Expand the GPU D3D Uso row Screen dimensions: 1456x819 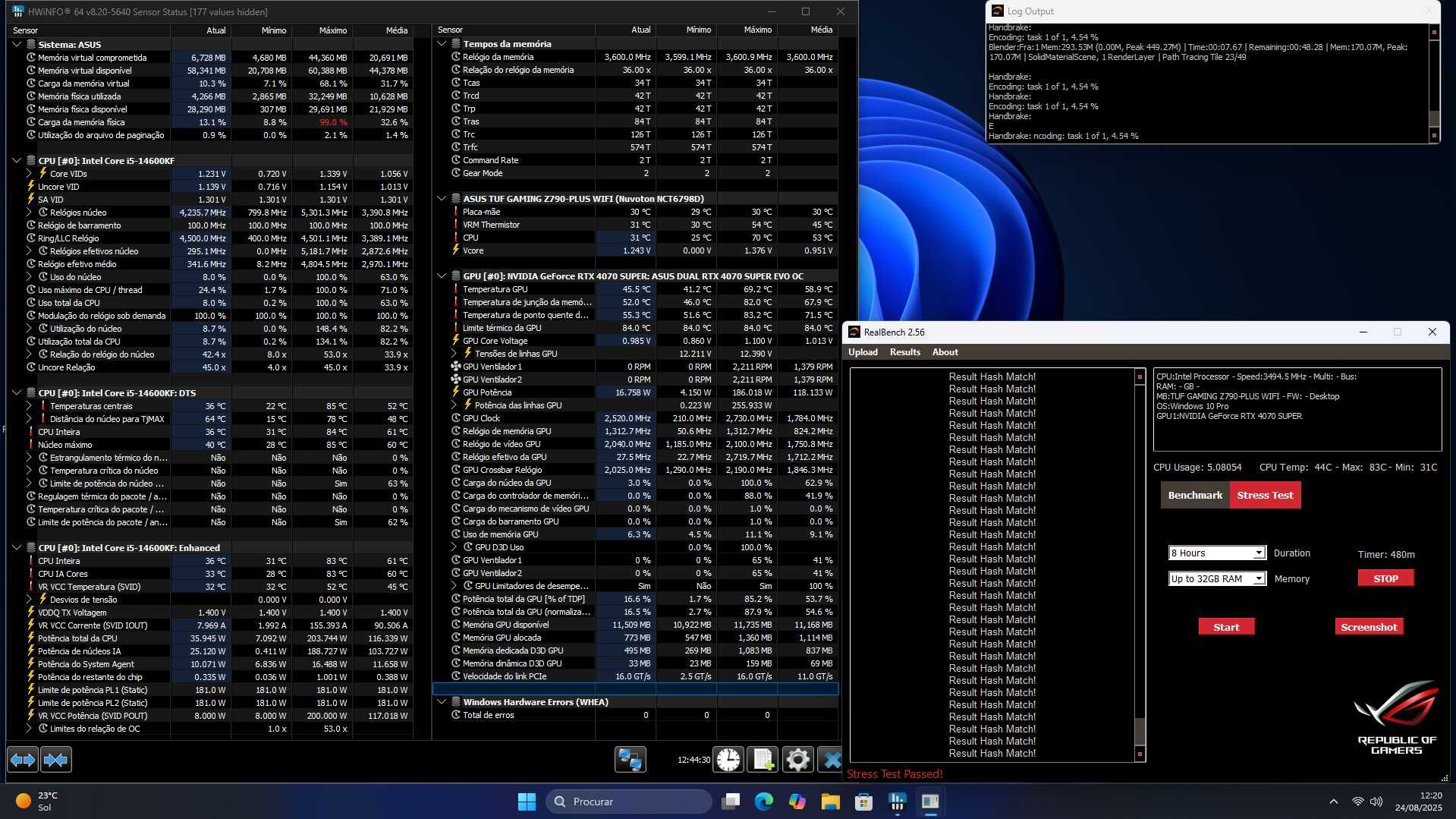point(454,547)
